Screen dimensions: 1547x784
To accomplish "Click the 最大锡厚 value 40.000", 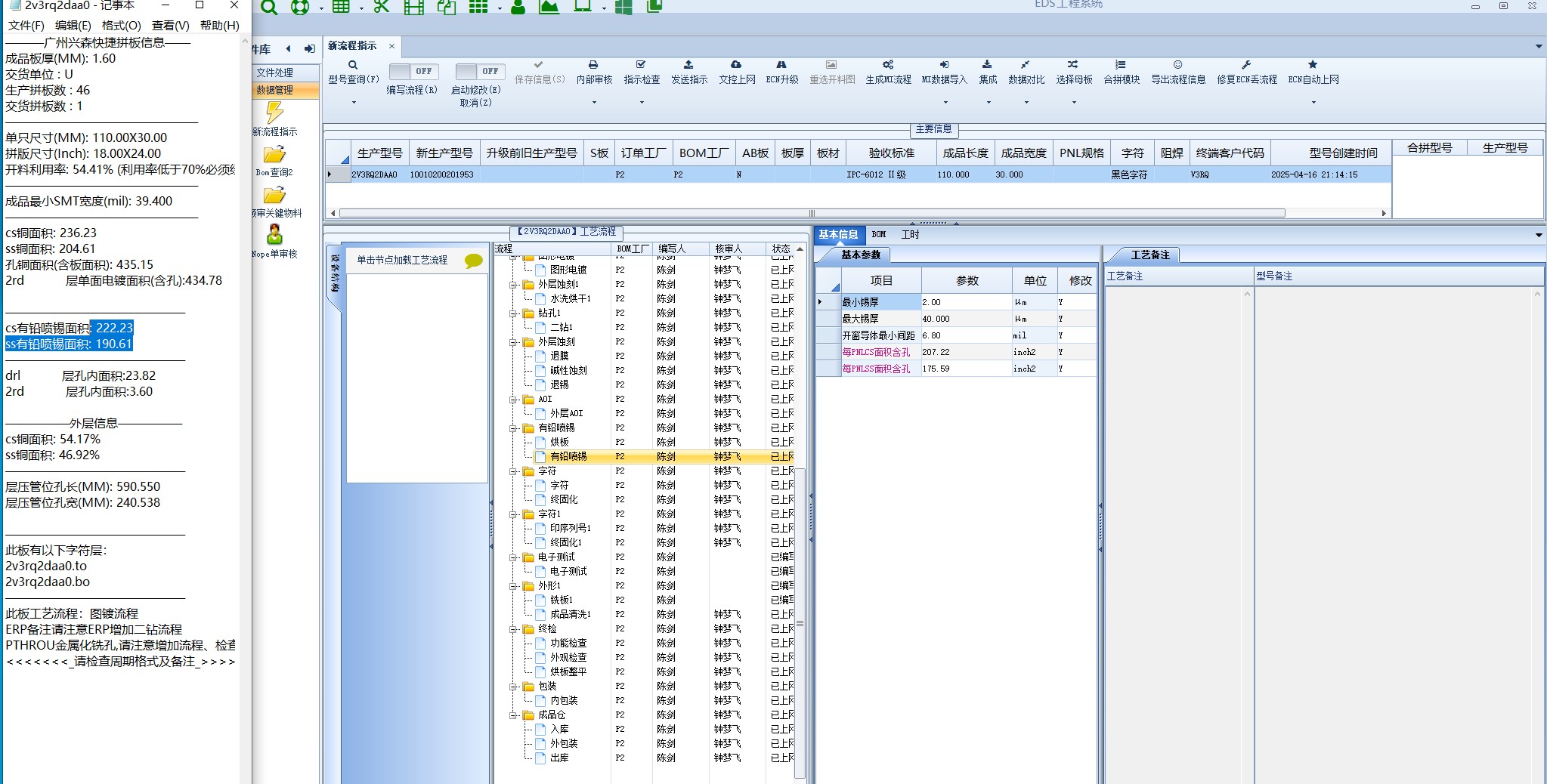I will pyautogui.click(x=966, y=319).
